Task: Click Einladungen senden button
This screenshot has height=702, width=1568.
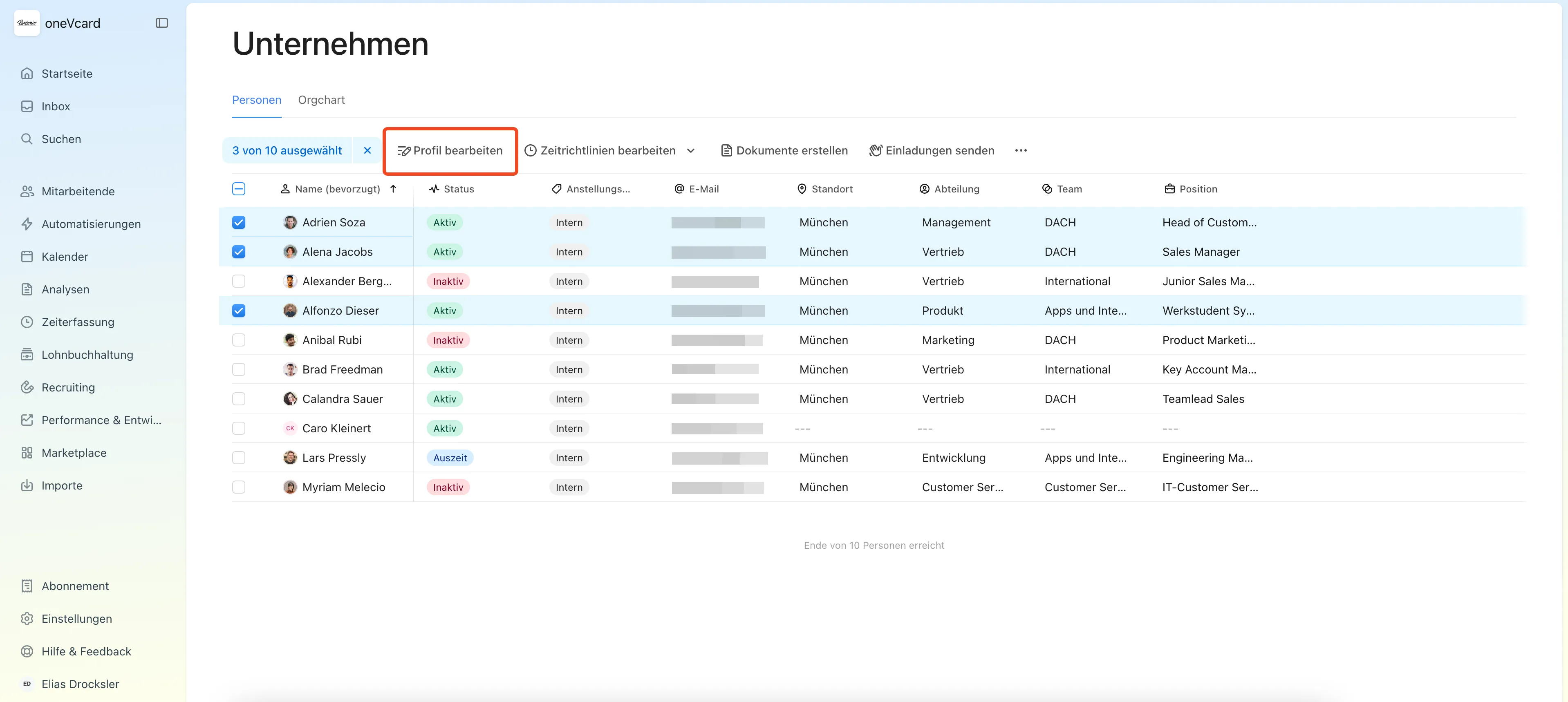Action: (x=932, y=150)
